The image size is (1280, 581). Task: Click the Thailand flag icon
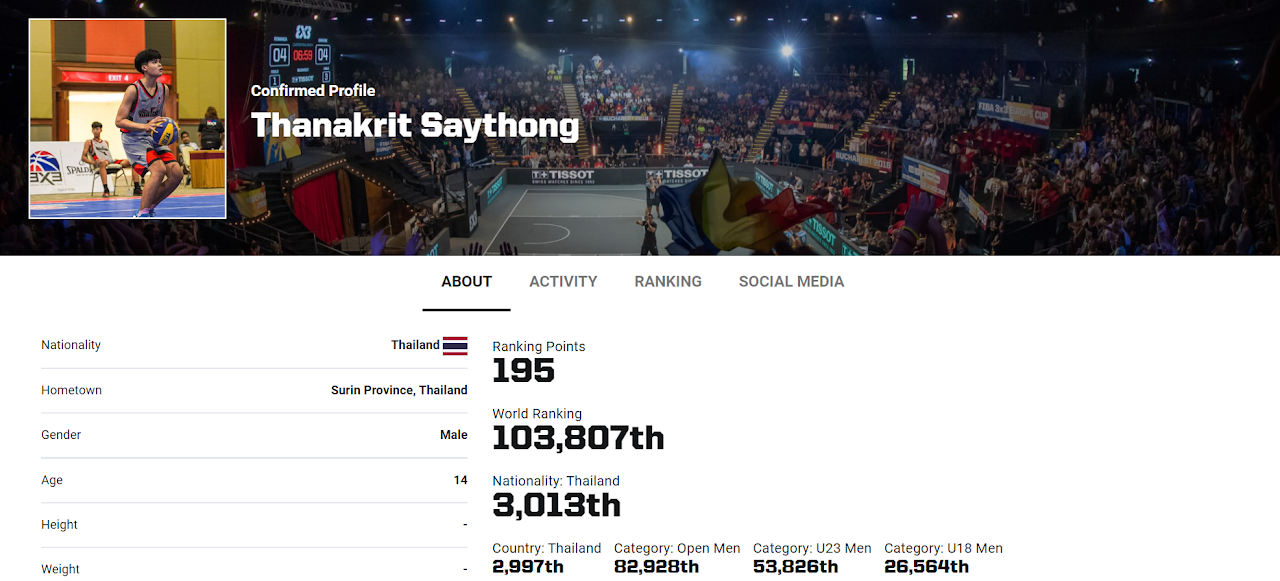click(455, 346)
